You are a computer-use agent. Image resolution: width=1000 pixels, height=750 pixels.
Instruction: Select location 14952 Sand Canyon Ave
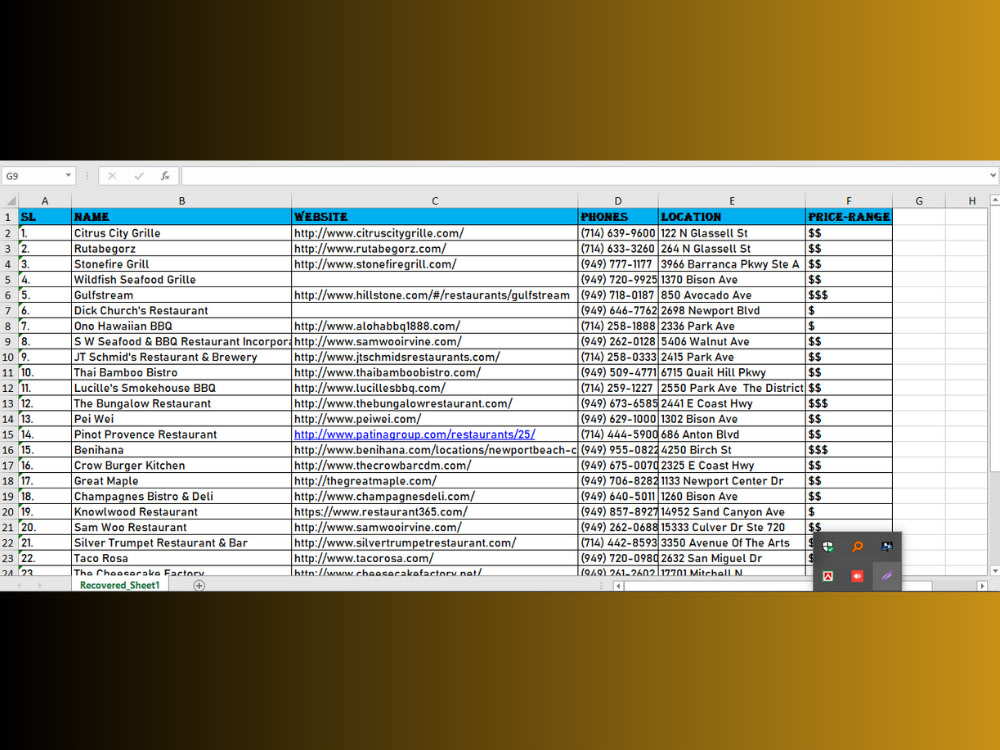point(732,511)
